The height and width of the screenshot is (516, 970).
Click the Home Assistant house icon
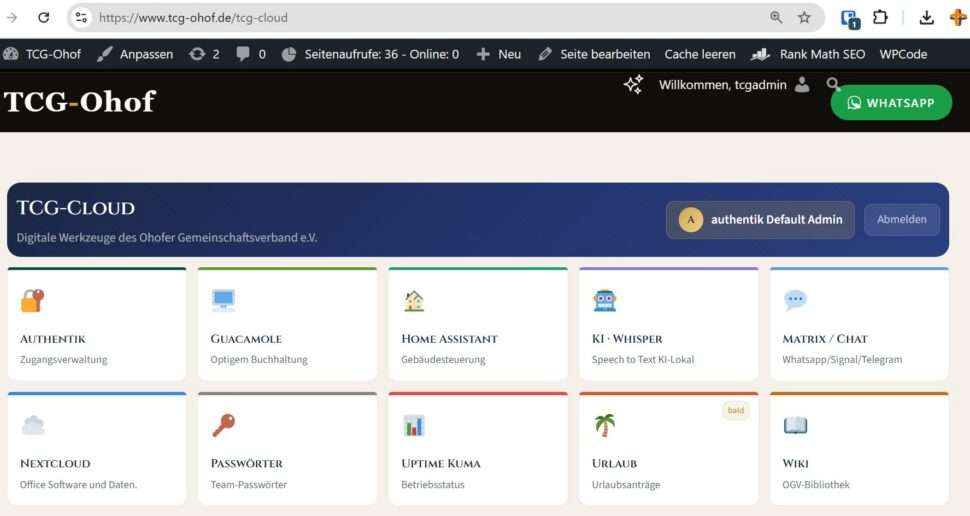click(x=414, y=301)
